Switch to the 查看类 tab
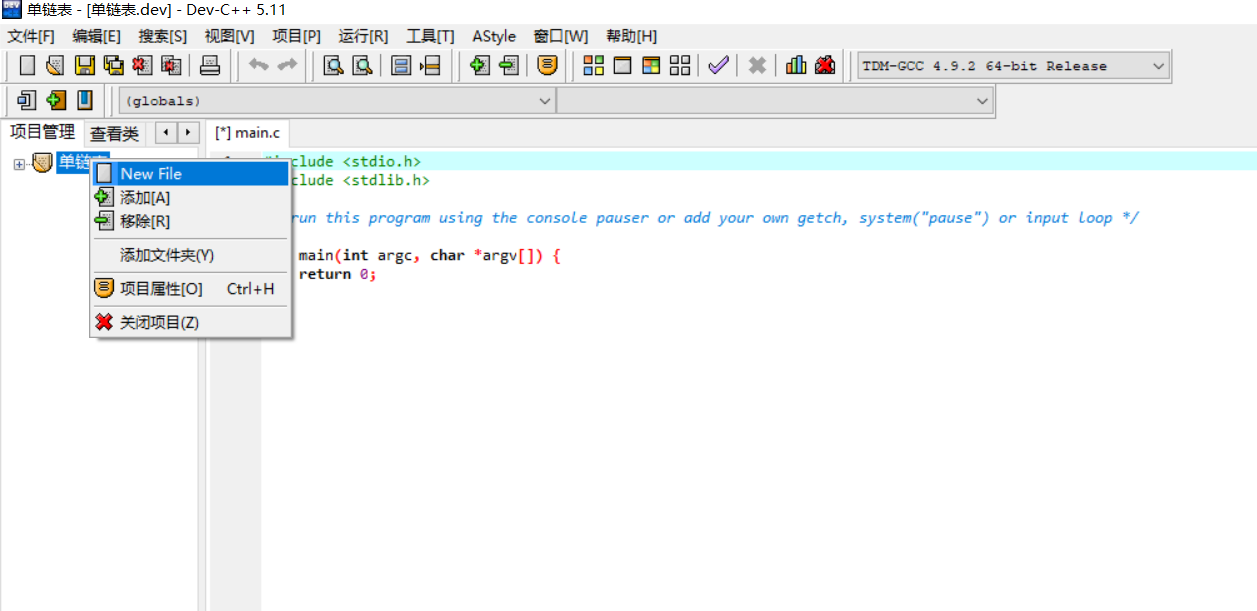Image resolution: width=1257 pixels, height=611 pixels. (x=114, y=131)
